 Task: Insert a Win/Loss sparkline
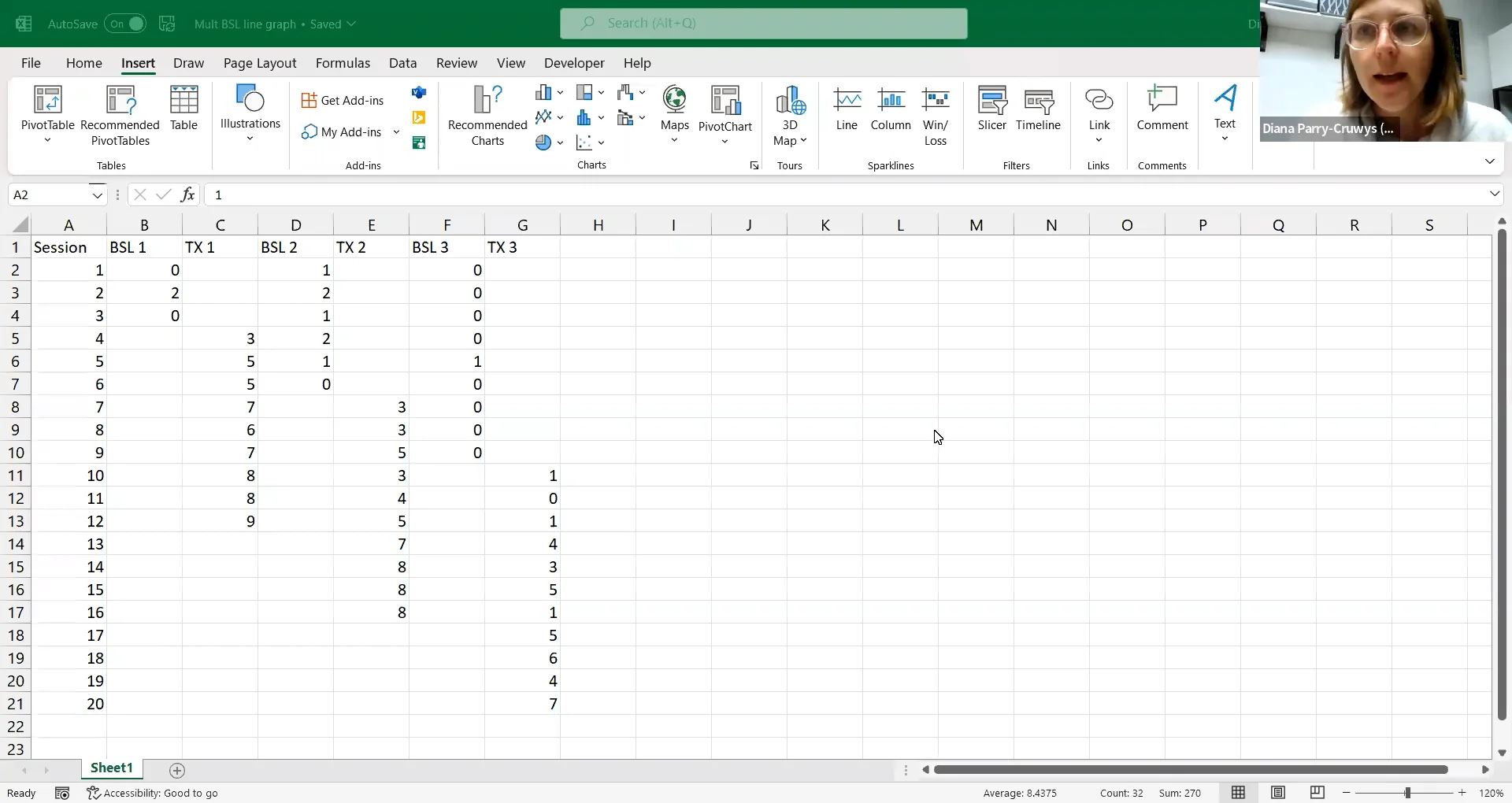click(x=935, y=114)
